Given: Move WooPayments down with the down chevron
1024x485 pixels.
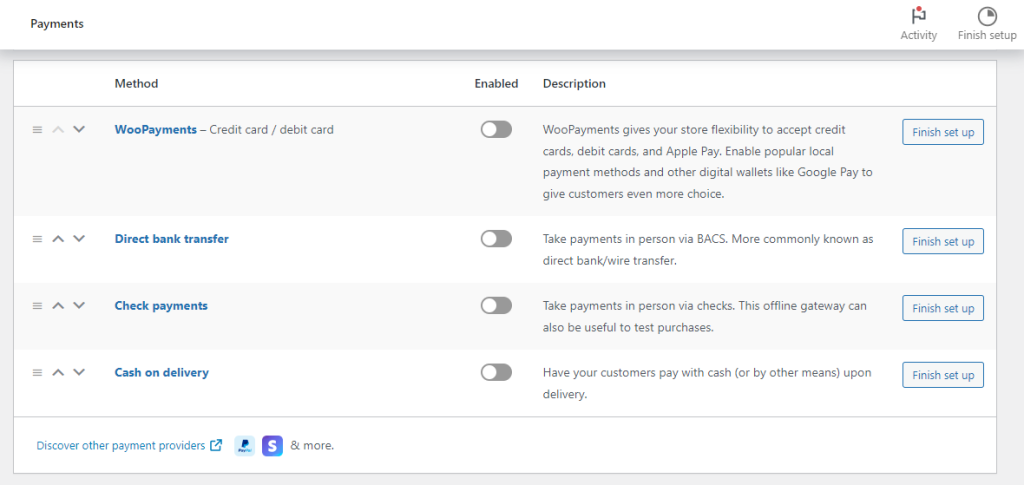Looking at the screenshot, I should pyautogui.click(x=79, y=130).
